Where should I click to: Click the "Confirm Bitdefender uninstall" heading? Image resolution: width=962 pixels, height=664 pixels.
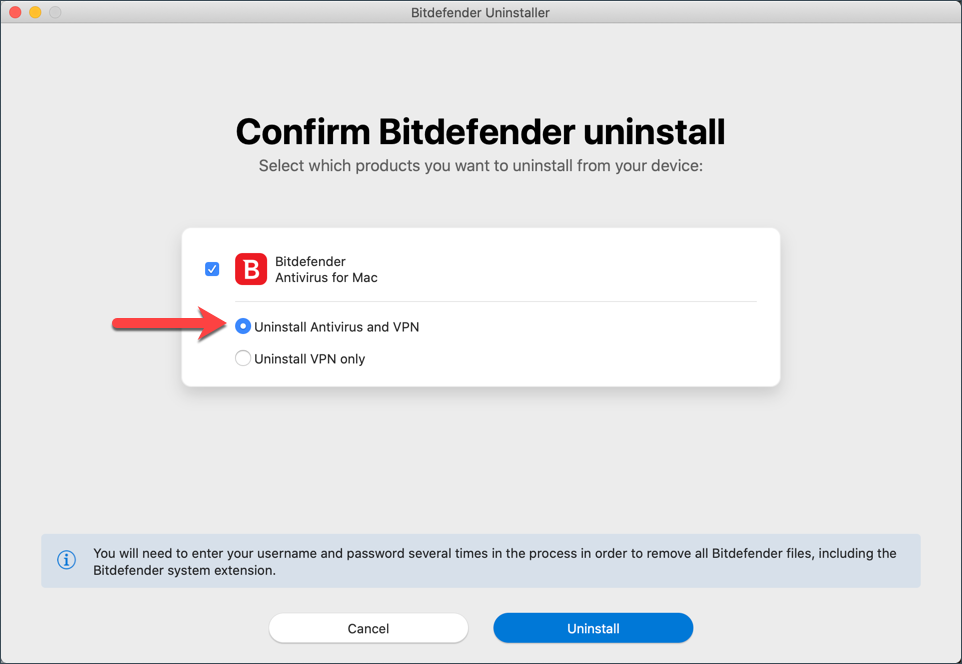[480, 132]
